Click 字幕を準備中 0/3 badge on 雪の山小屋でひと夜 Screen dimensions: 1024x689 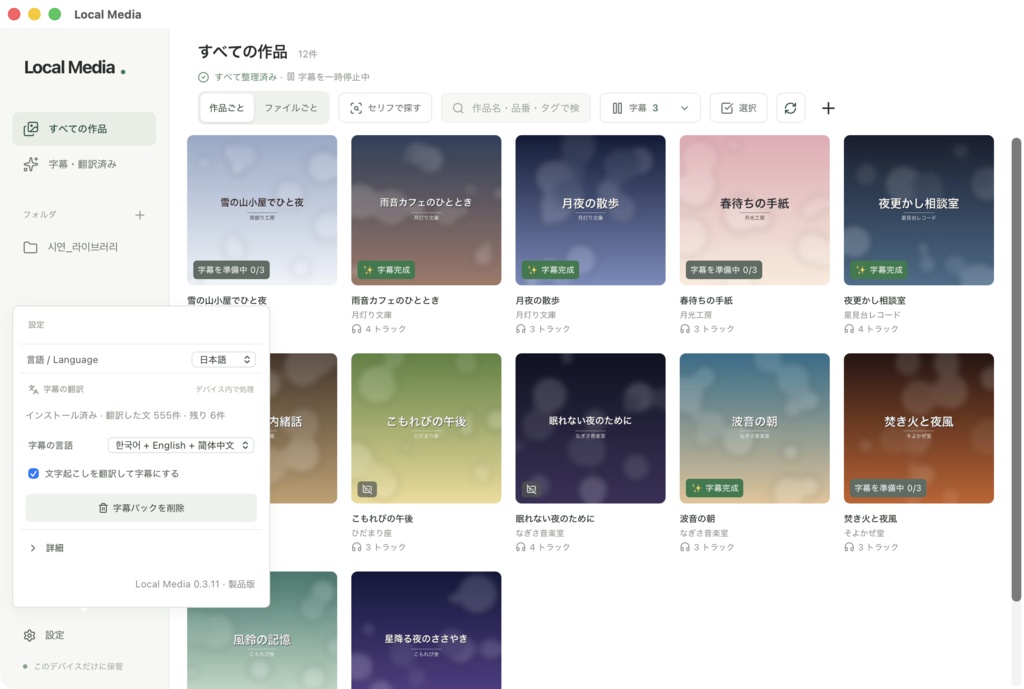tap(231, 270)
